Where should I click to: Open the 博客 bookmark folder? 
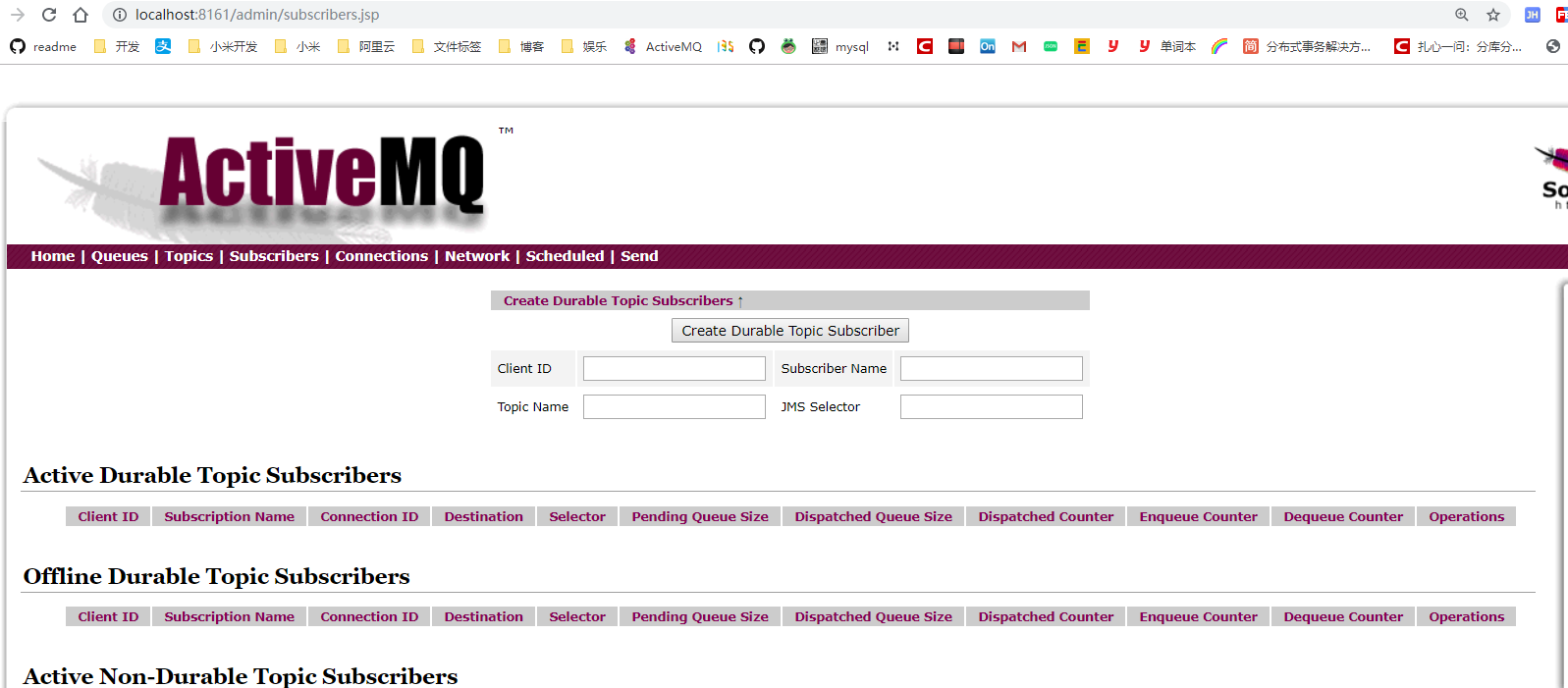tap(521, 46)
